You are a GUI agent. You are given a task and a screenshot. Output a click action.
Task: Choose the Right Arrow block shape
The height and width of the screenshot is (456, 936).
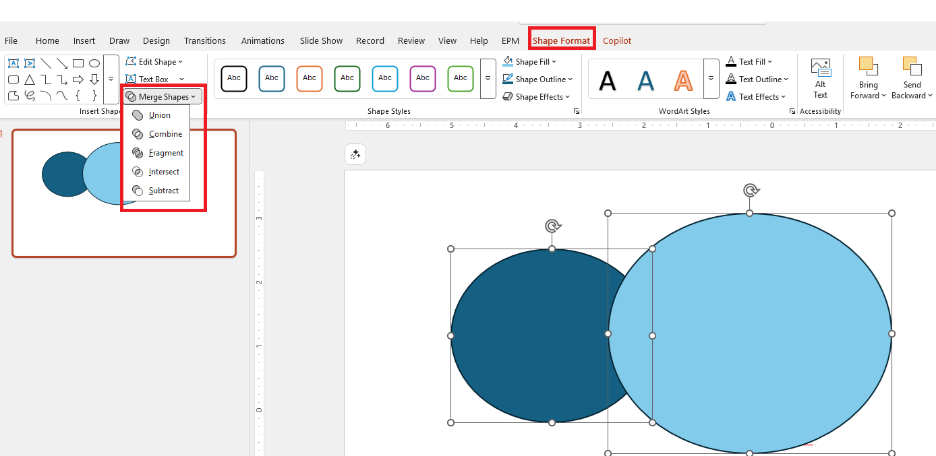[x=78, y=79]
